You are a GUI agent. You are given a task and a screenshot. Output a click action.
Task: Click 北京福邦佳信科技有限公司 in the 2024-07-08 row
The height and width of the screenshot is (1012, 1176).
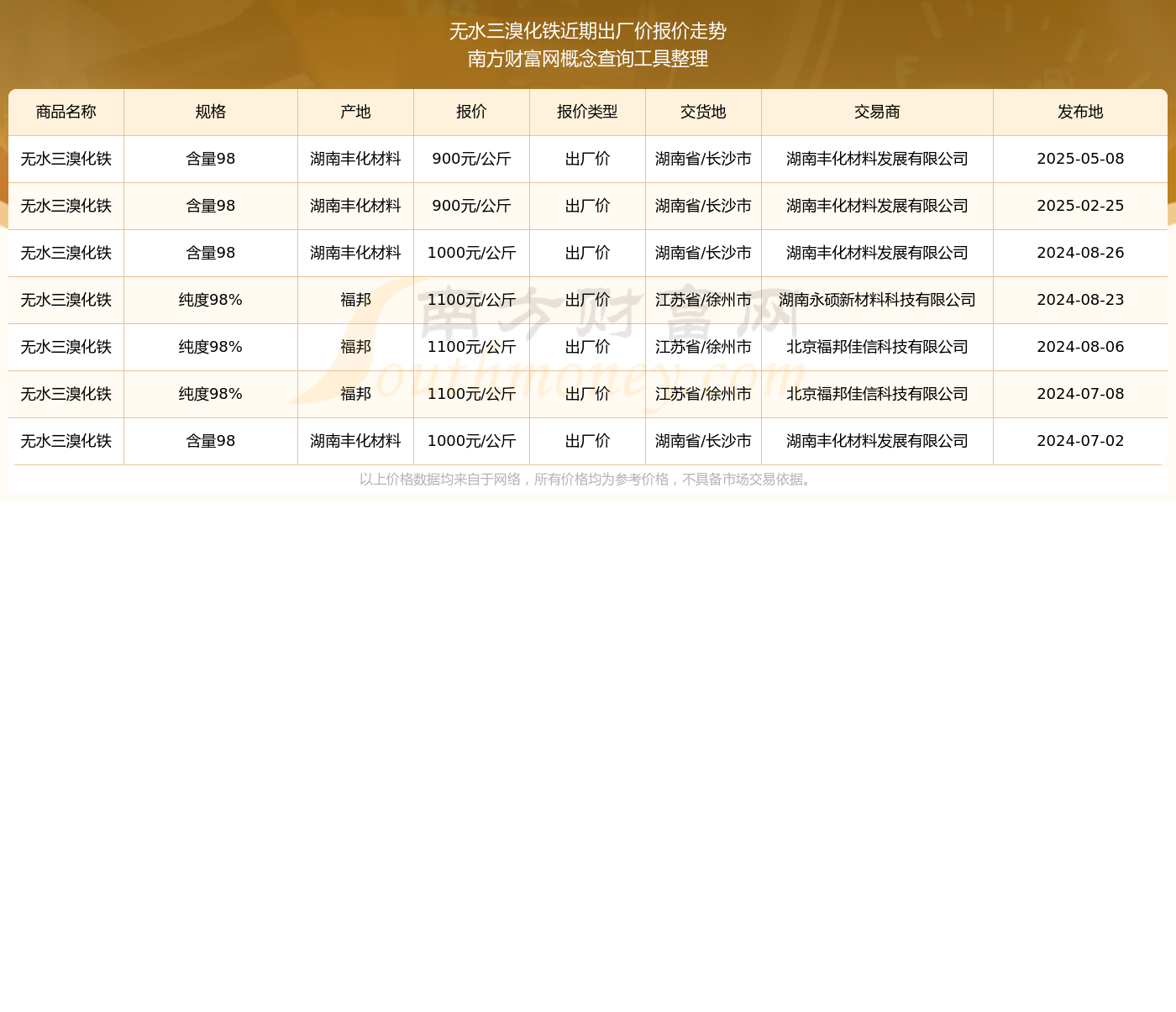pyautogui.click(x=877, y=394)
